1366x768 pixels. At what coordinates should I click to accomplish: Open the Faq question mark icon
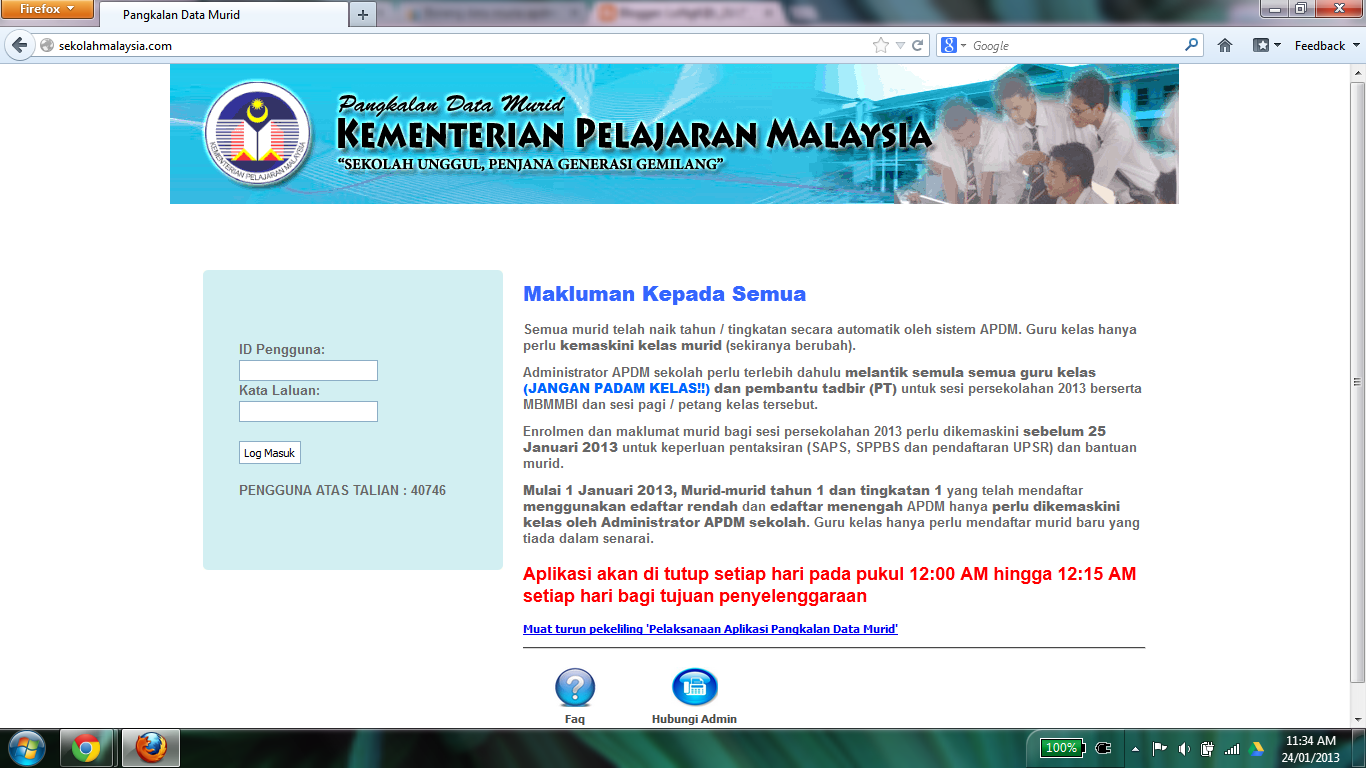[573, 687]
